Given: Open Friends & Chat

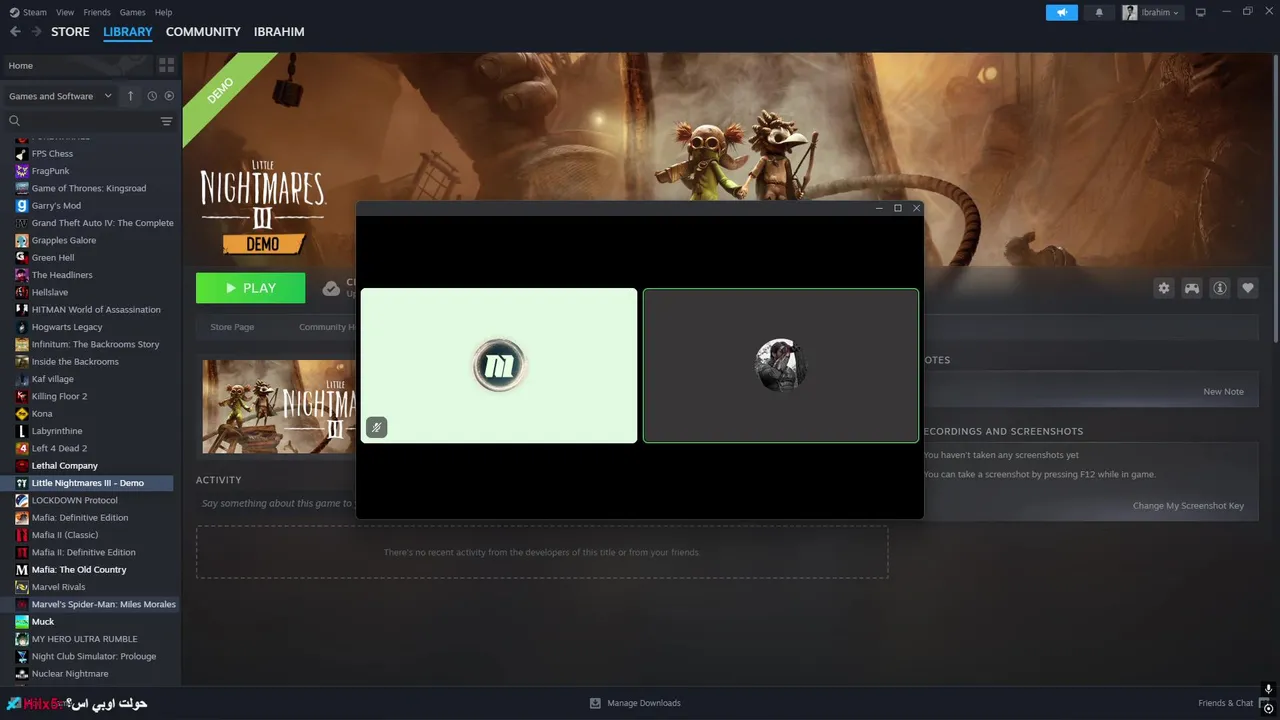Looking at the screenshot, I should 1225,703.
